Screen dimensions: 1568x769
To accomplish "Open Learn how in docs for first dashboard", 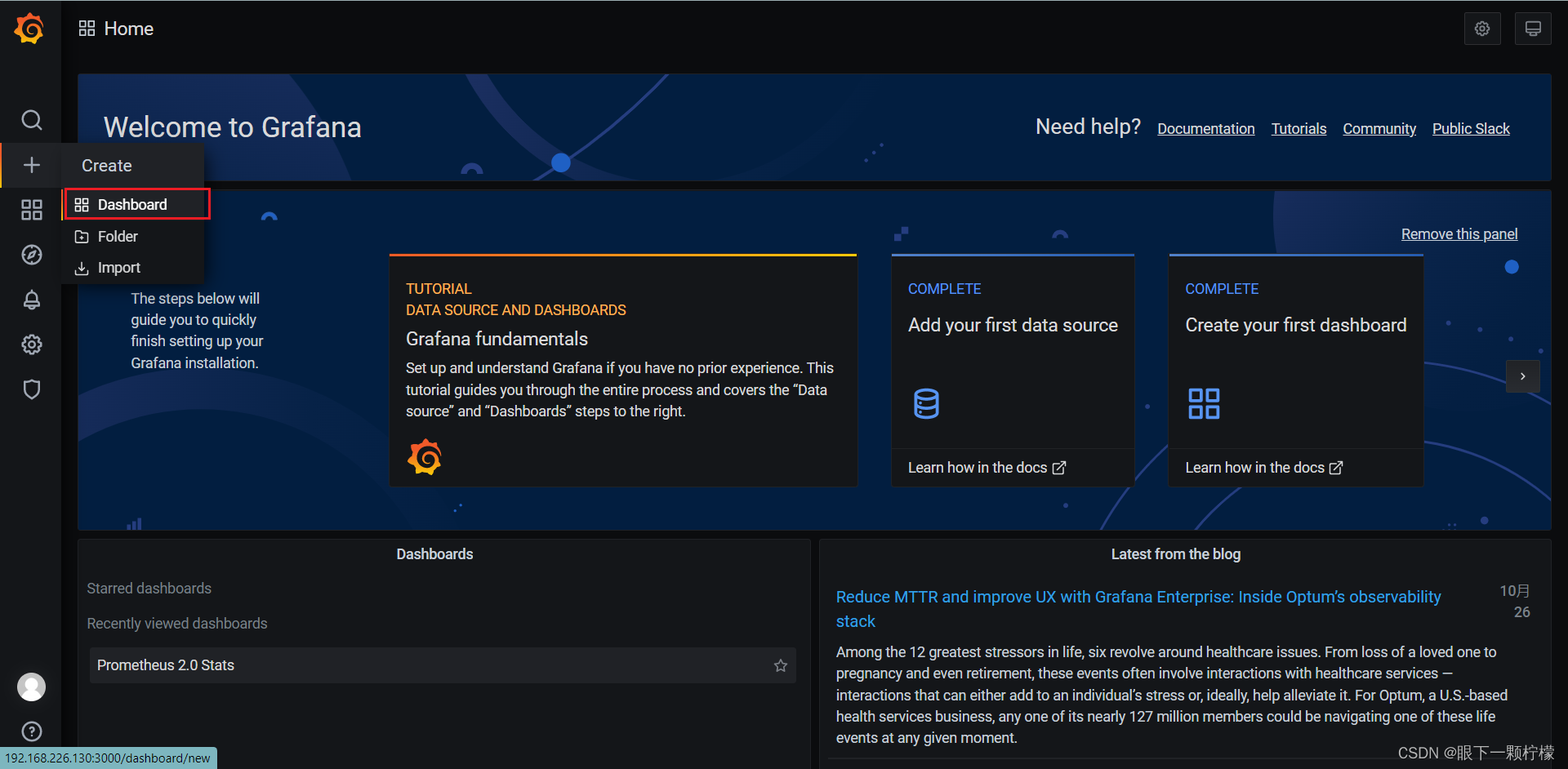I will [1263, 468].
